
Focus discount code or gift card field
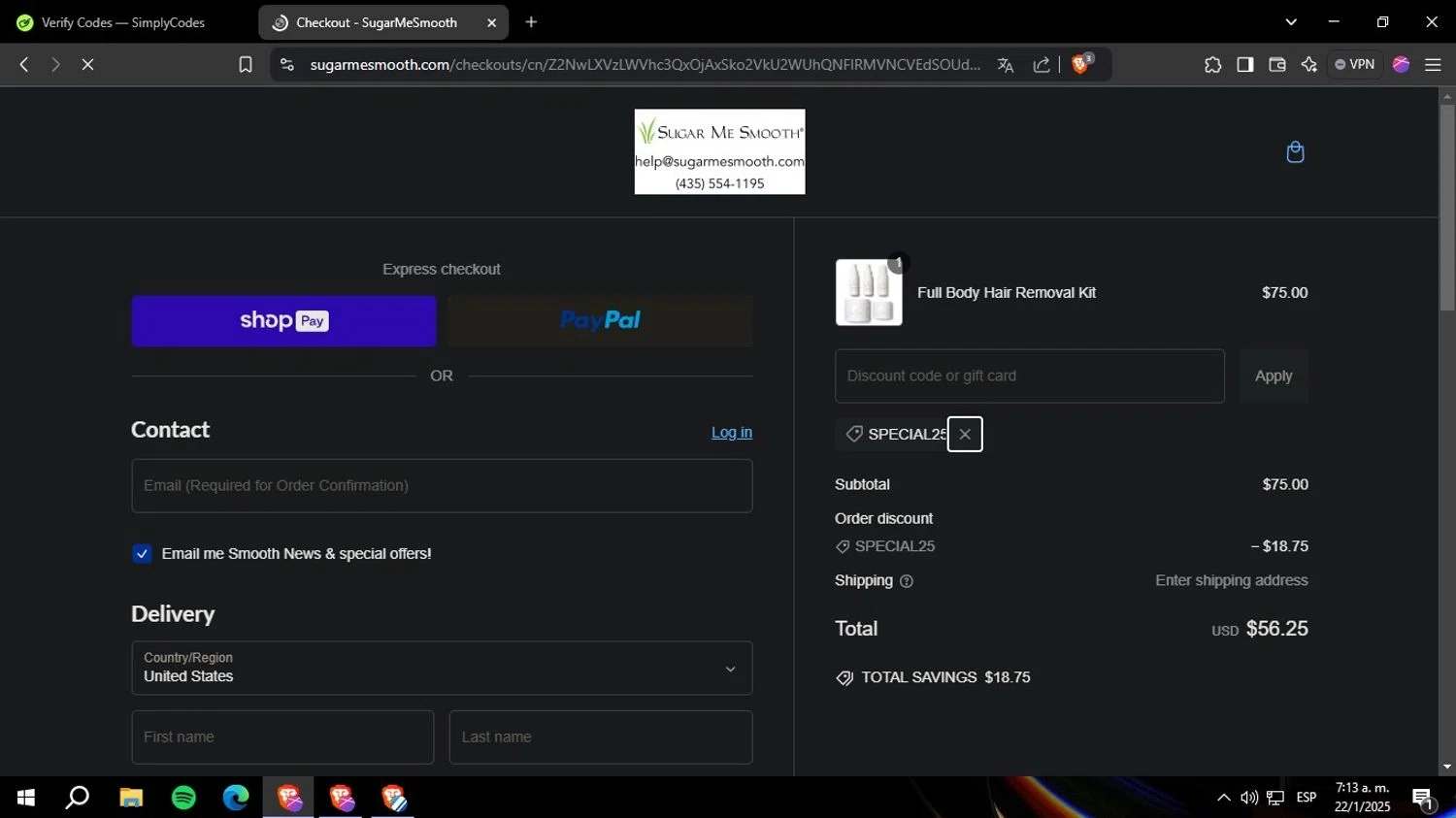pos(1030,376)
